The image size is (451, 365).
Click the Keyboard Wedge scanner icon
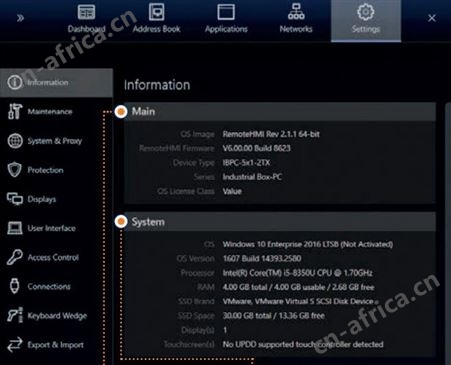click(15, 315)
